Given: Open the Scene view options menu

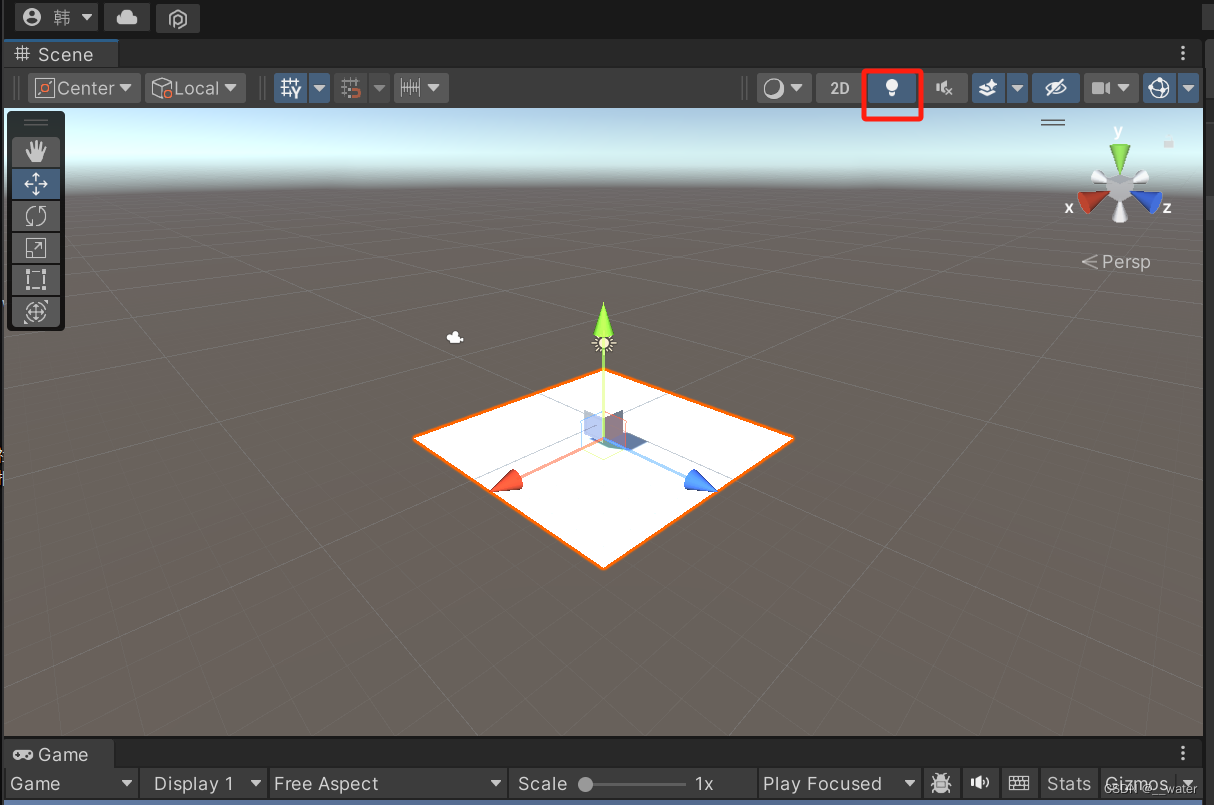Looking at the screenshot, I should (x=1183, y=53).
